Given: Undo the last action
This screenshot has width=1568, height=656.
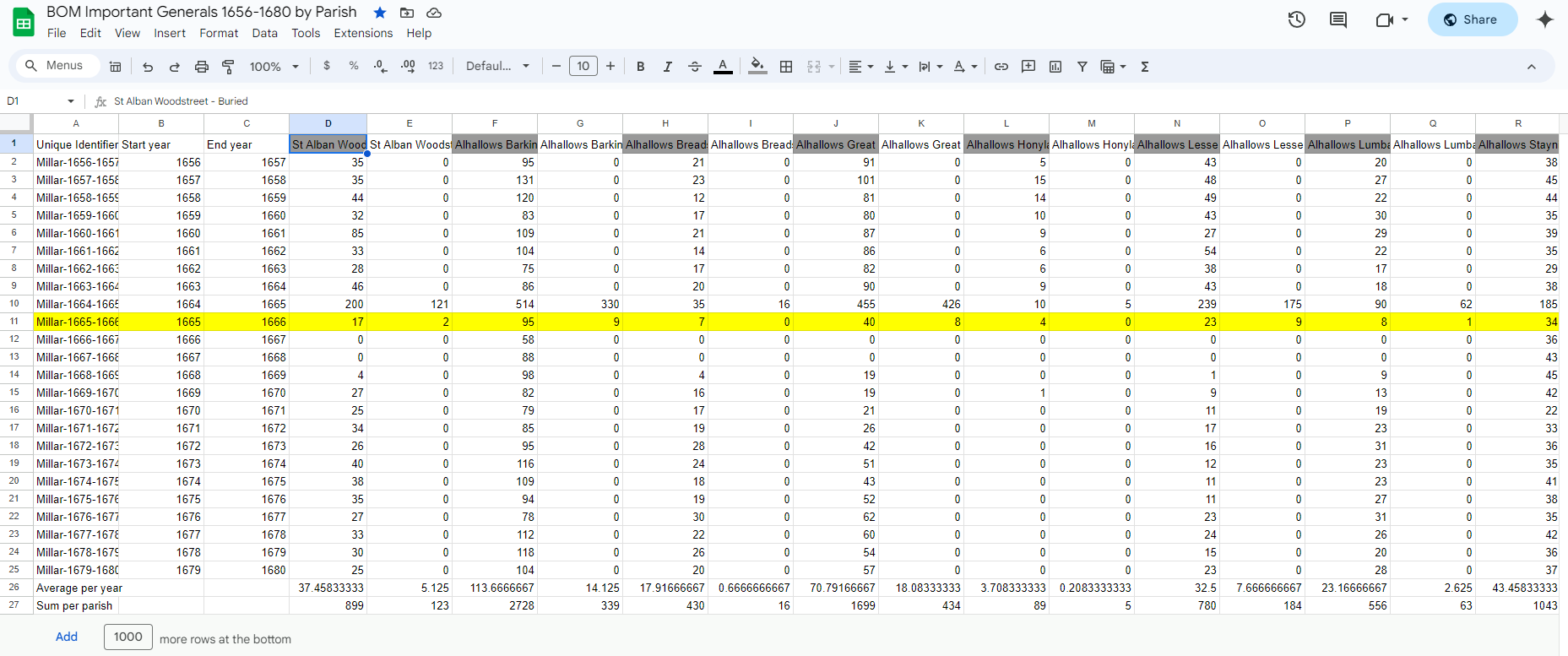Looking at the screenshot, I should (148, 67).
